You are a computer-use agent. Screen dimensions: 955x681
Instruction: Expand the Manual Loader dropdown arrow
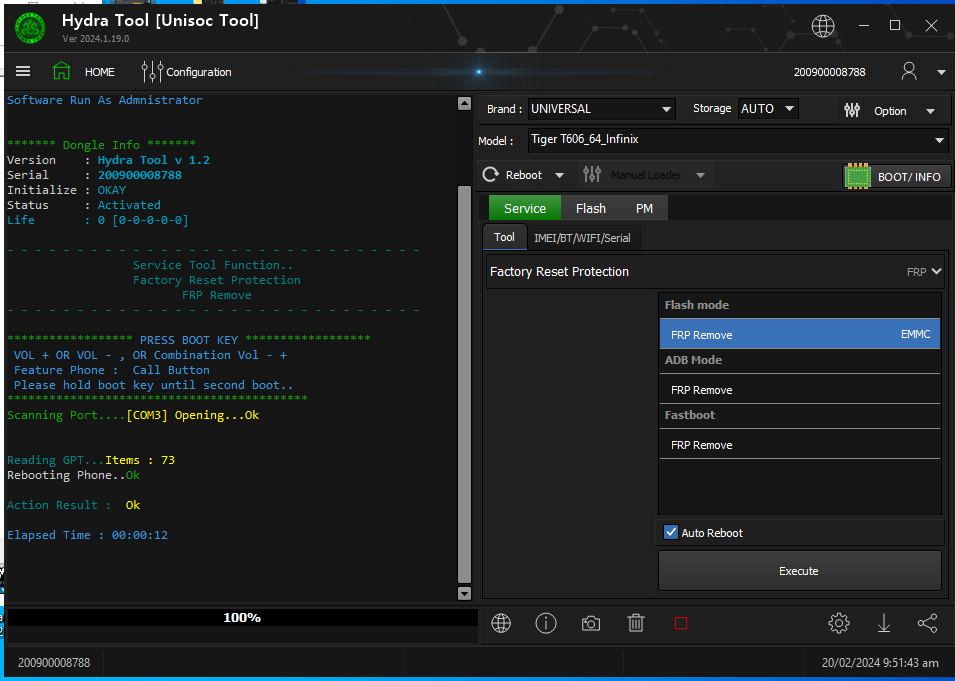700,175
